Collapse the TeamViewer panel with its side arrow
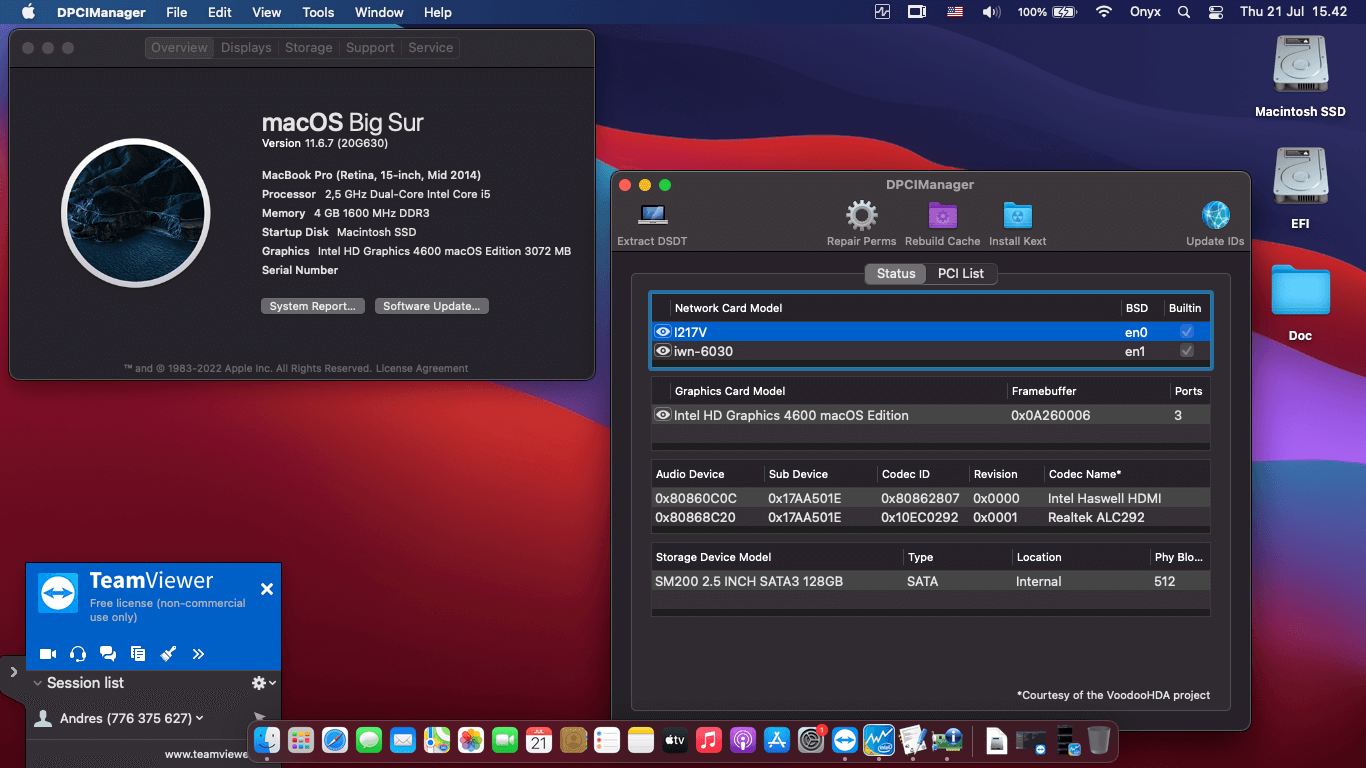 tap(13, 672)
